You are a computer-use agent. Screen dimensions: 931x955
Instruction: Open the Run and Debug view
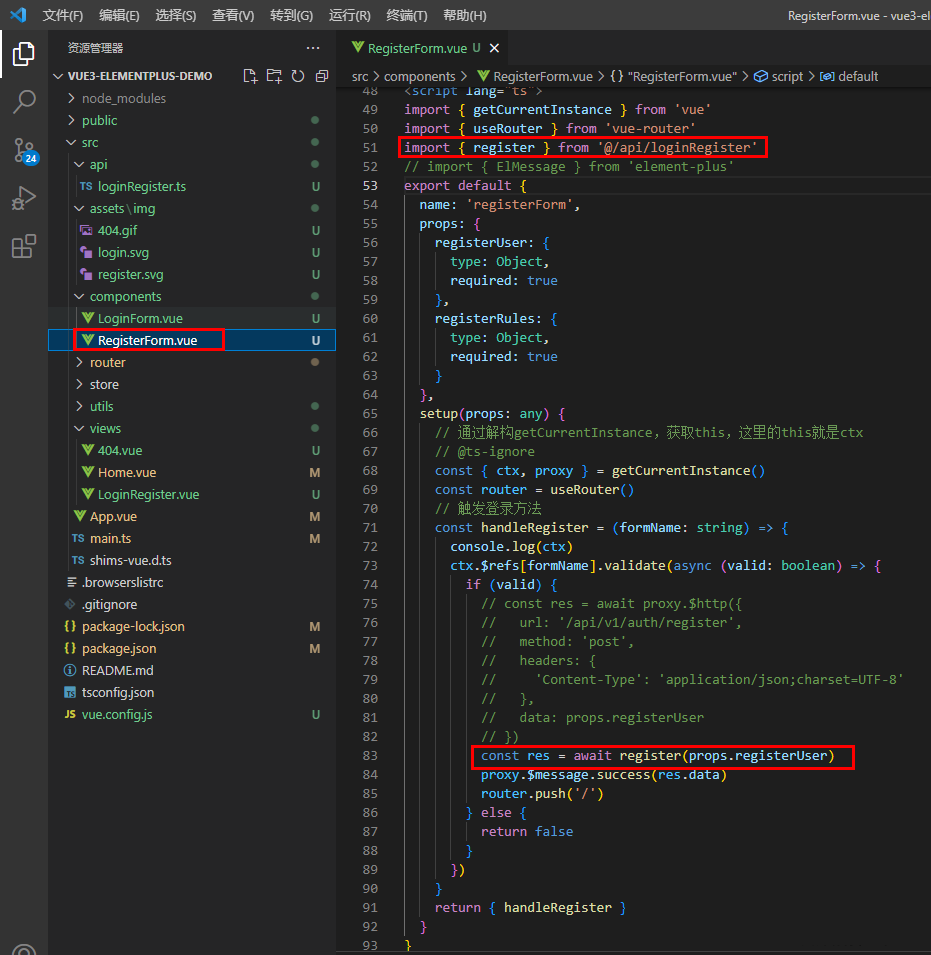pos(24,198)
